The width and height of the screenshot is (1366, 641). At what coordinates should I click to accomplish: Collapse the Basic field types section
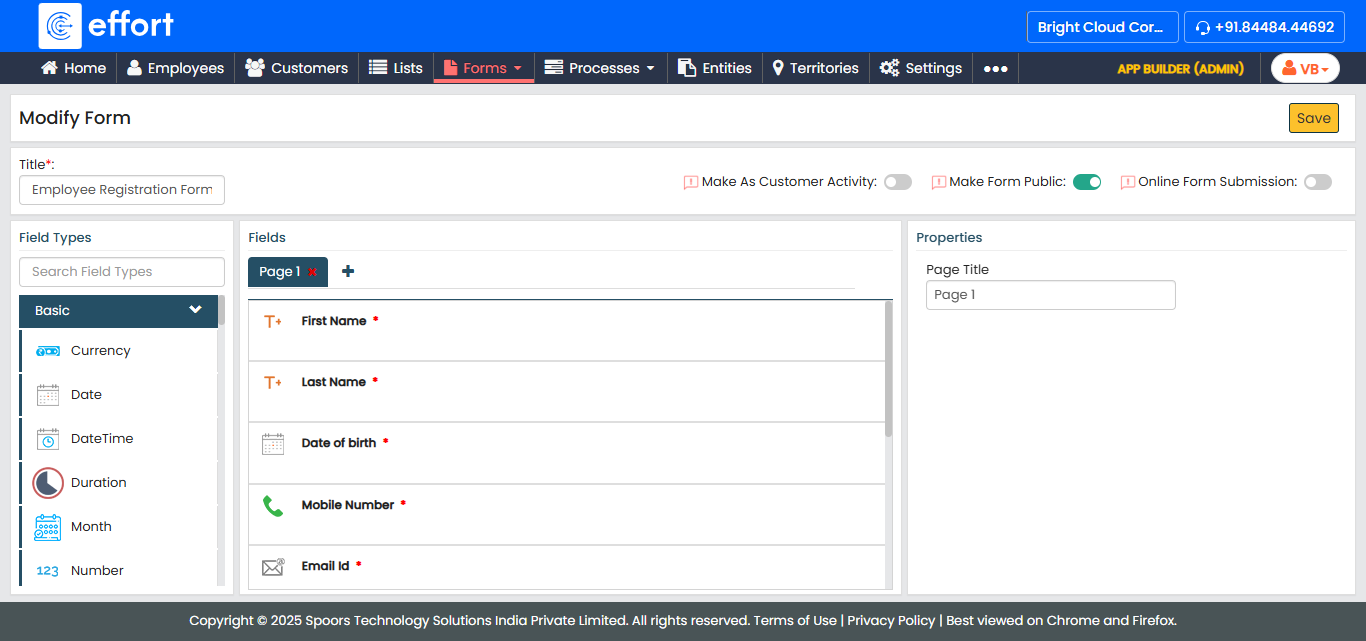pyautogui.click(x=195, y=310)
